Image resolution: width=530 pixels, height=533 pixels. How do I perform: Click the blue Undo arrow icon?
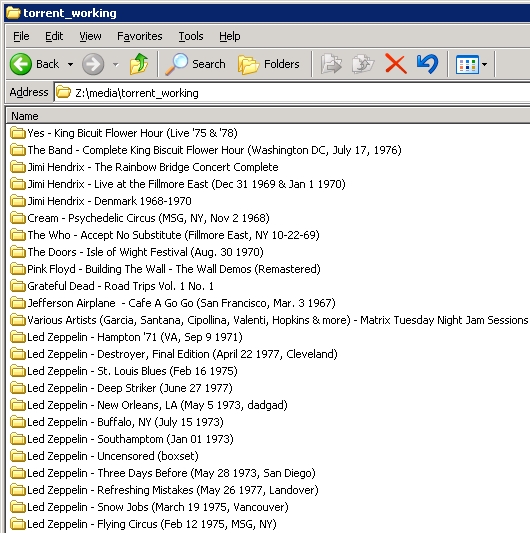[427, 64]
